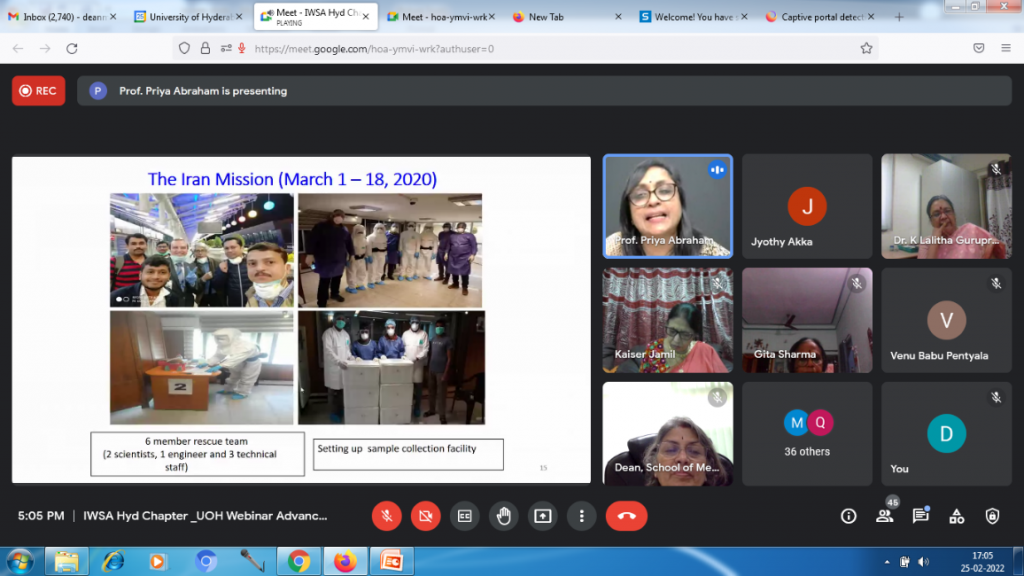1024x576 pixels.
Task: Toggle the camera off button
Action: 426,516
